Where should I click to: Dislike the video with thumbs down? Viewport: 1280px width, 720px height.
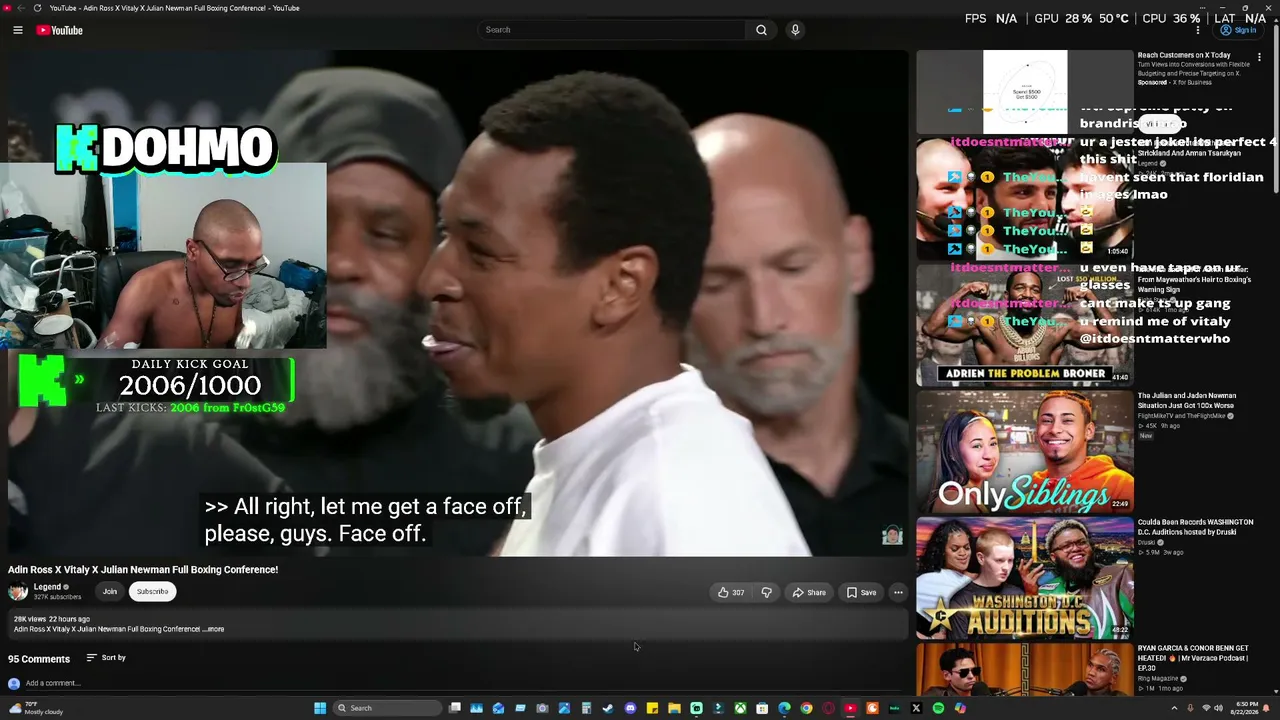(x=766, y=593)
